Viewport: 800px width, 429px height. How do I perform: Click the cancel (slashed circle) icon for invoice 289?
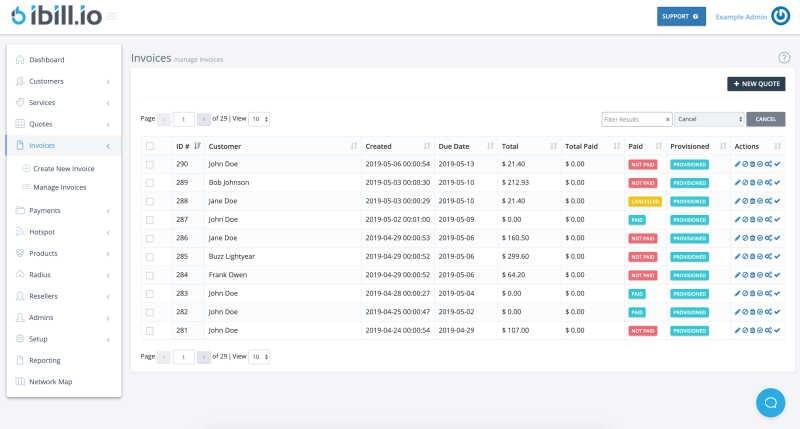[745, 183]
